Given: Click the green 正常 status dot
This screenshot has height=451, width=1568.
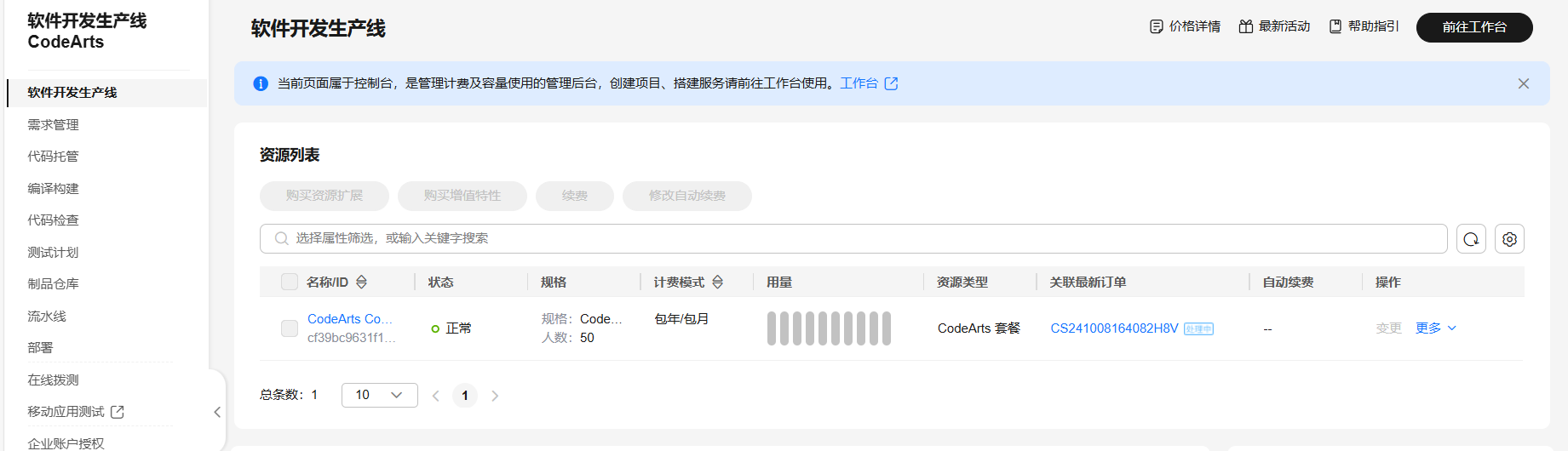Looking at the screenshot, I should point(435,328).
